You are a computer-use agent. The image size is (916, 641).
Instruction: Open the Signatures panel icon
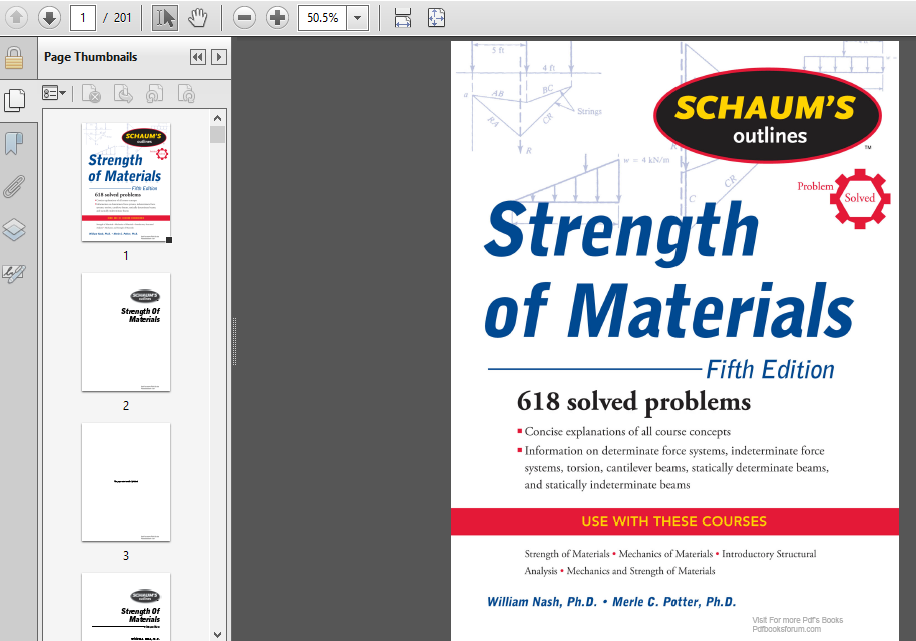coord(14,273)
